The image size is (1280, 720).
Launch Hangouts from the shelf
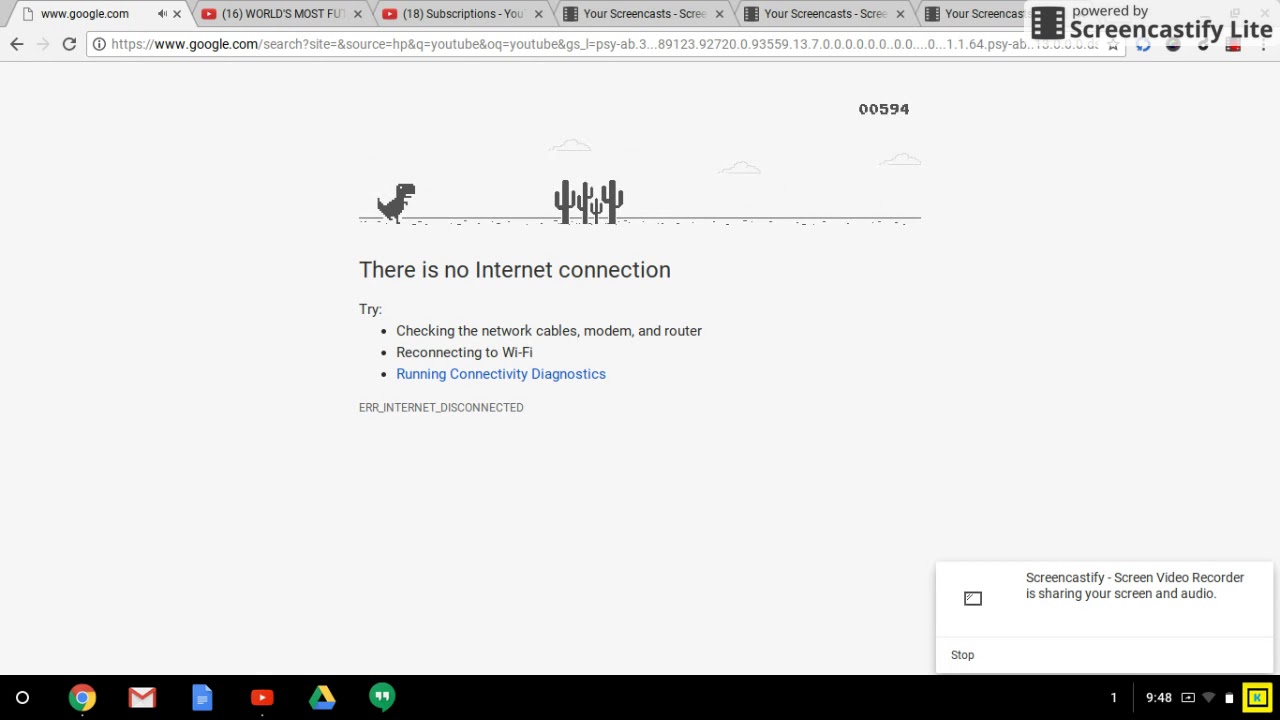click(382, 697)
